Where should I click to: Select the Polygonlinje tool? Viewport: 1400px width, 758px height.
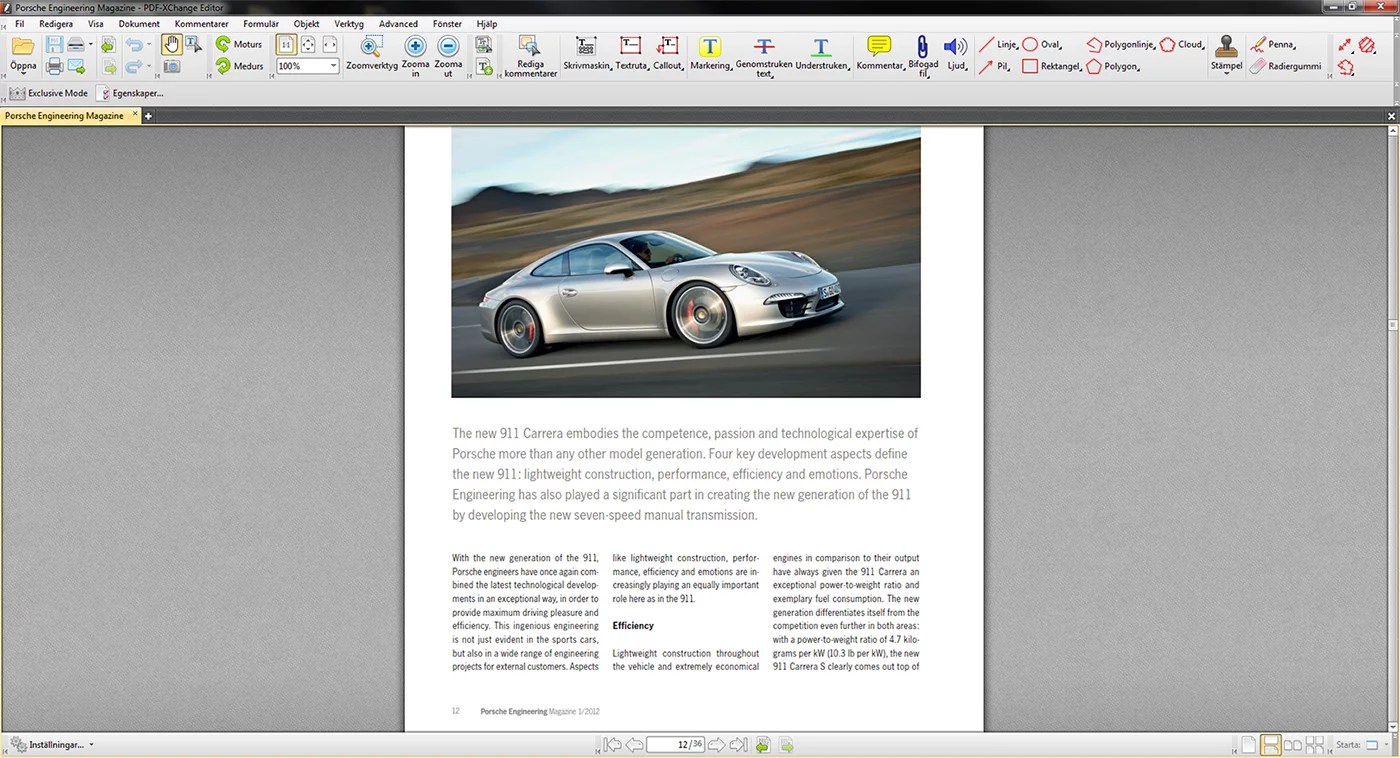coord(1121,45)
